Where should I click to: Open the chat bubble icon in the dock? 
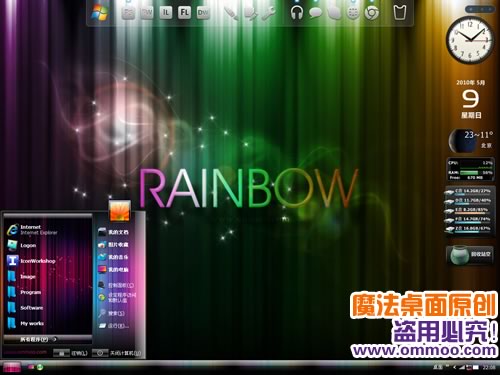pos(315,13)
